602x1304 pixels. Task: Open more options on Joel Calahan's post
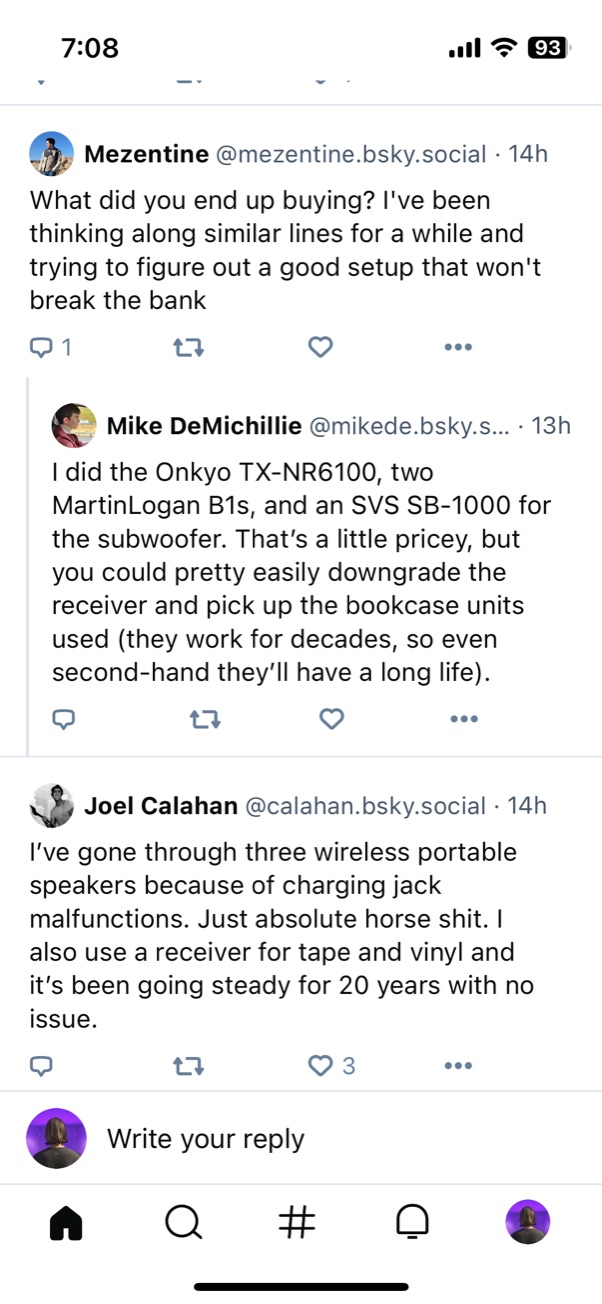(x=457, y=1067)
